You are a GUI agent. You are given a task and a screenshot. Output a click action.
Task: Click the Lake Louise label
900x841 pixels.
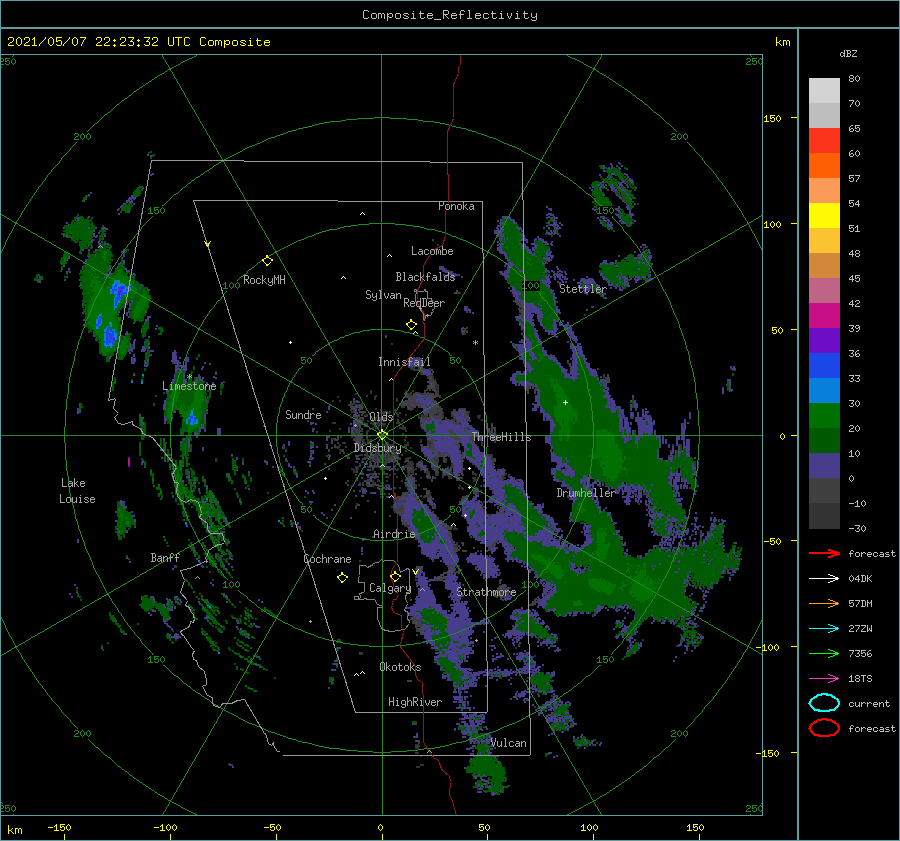coord(77,491)
